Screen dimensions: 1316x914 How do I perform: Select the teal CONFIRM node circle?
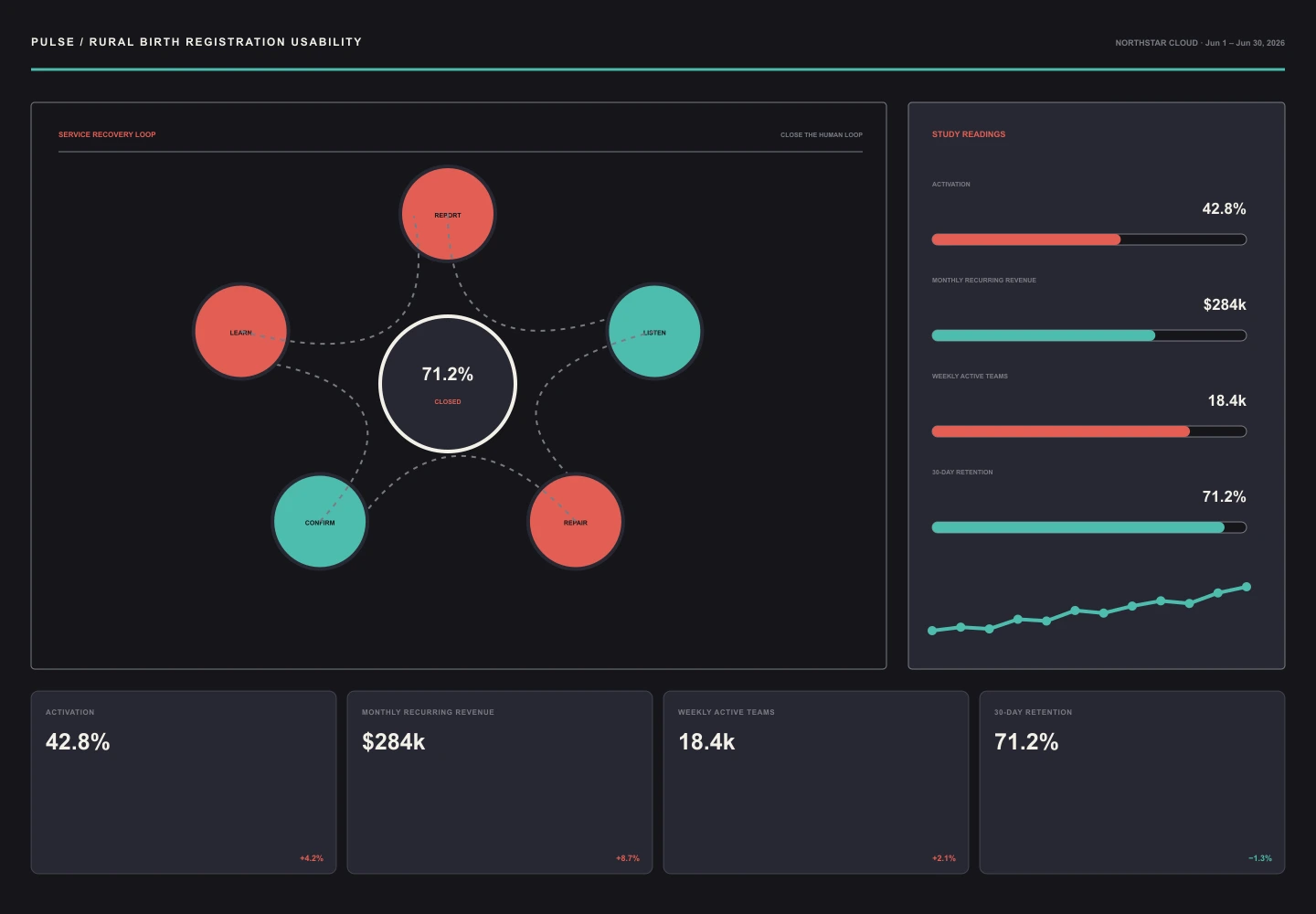point(320,521)
